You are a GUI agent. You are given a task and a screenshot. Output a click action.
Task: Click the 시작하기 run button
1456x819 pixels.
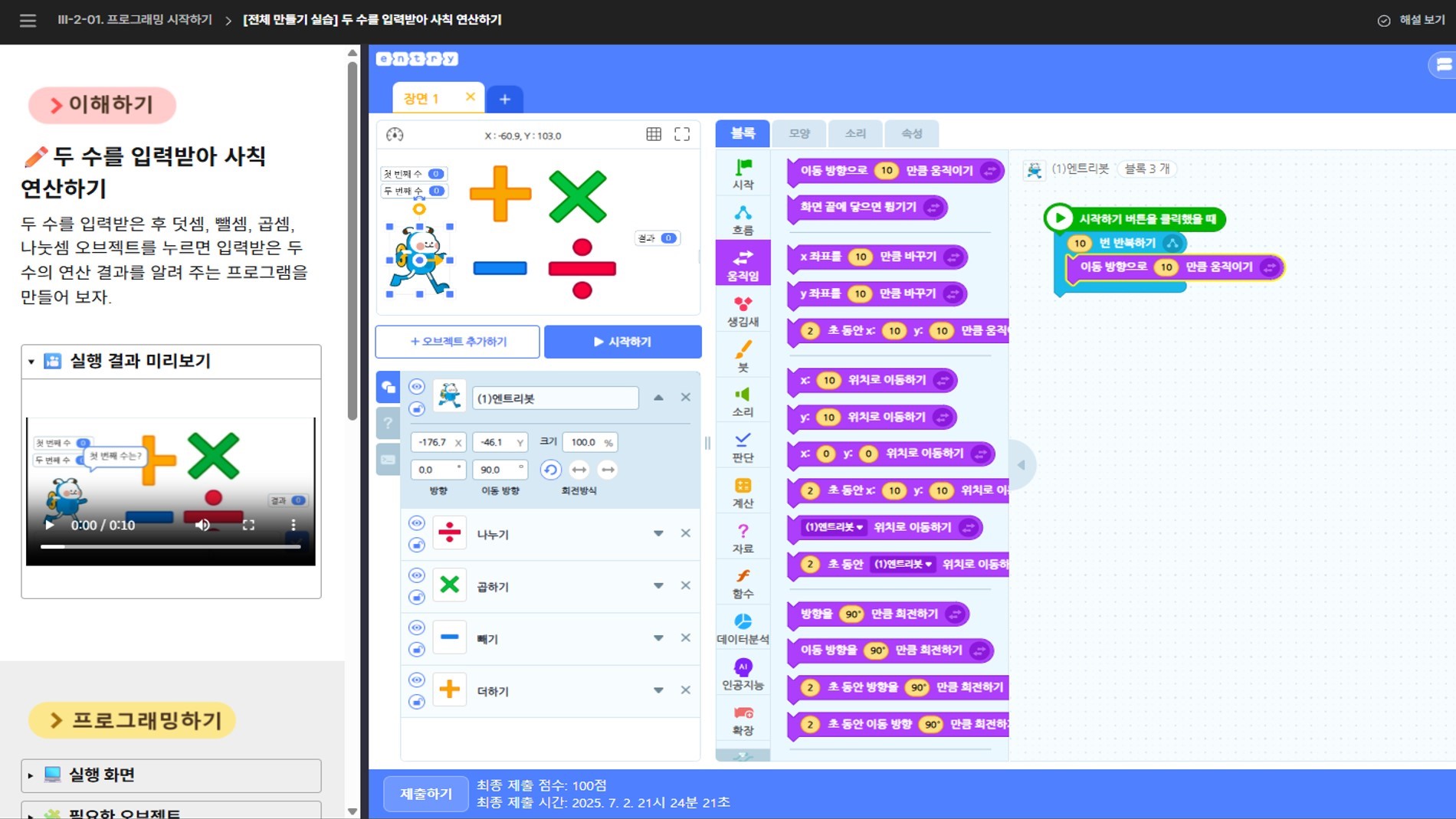(623, 342)
